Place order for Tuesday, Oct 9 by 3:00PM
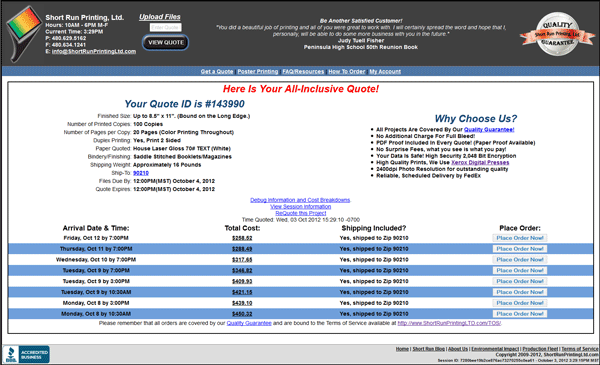 [520, 281]
